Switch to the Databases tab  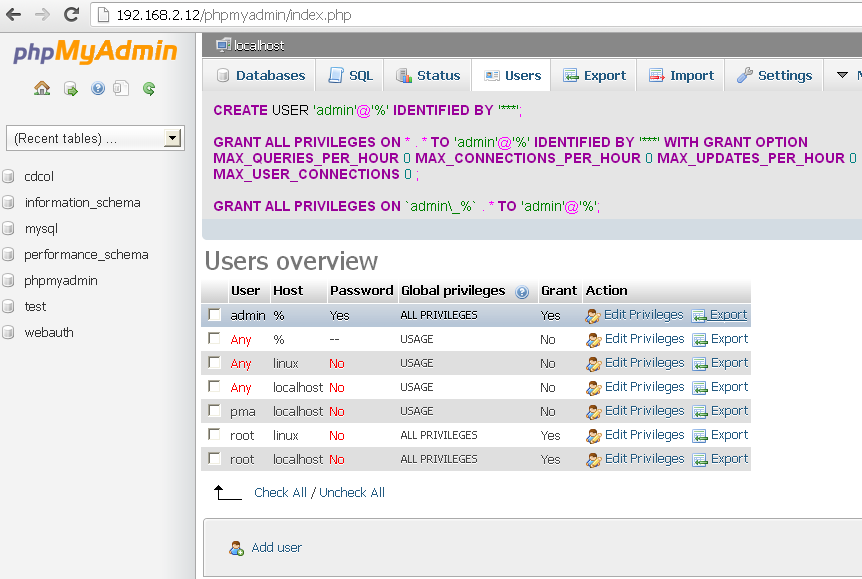(260, 76)
